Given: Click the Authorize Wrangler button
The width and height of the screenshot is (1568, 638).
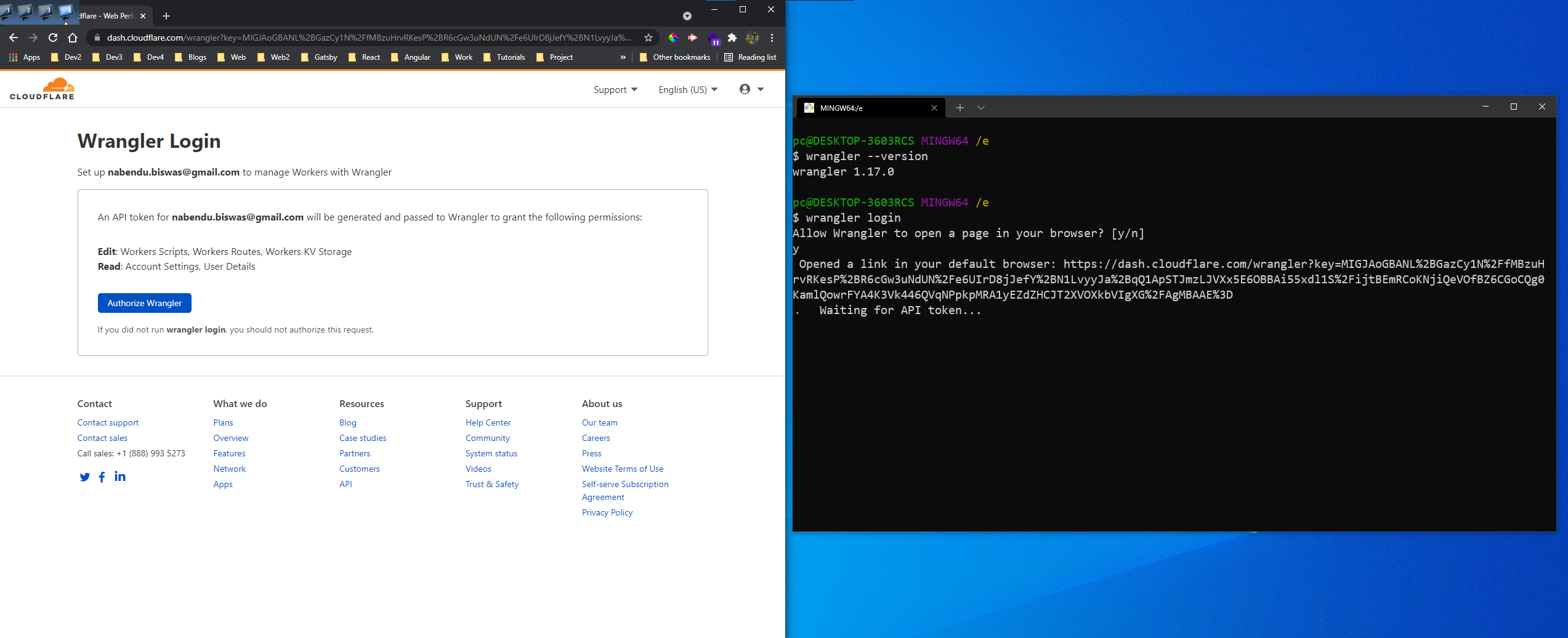Looking at the screenshot, I should coord(145,303).
